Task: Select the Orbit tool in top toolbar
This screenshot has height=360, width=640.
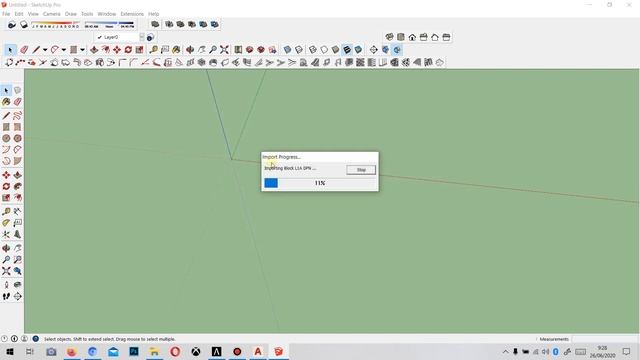Action: tap(190, 50)
